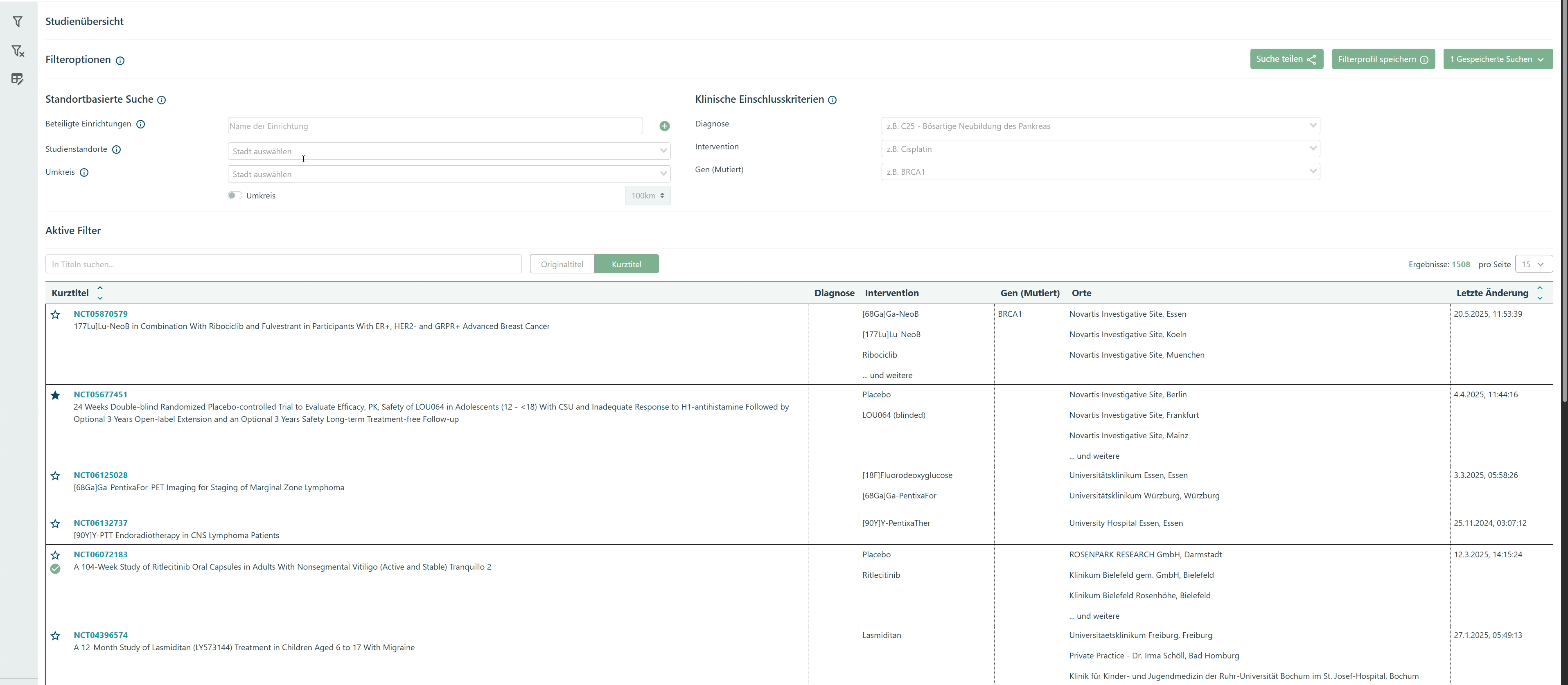Star study NCT06132737 as favorite
Image resolution: width=1568 pixels, height=685 pixels.
[x=55, y=524]
